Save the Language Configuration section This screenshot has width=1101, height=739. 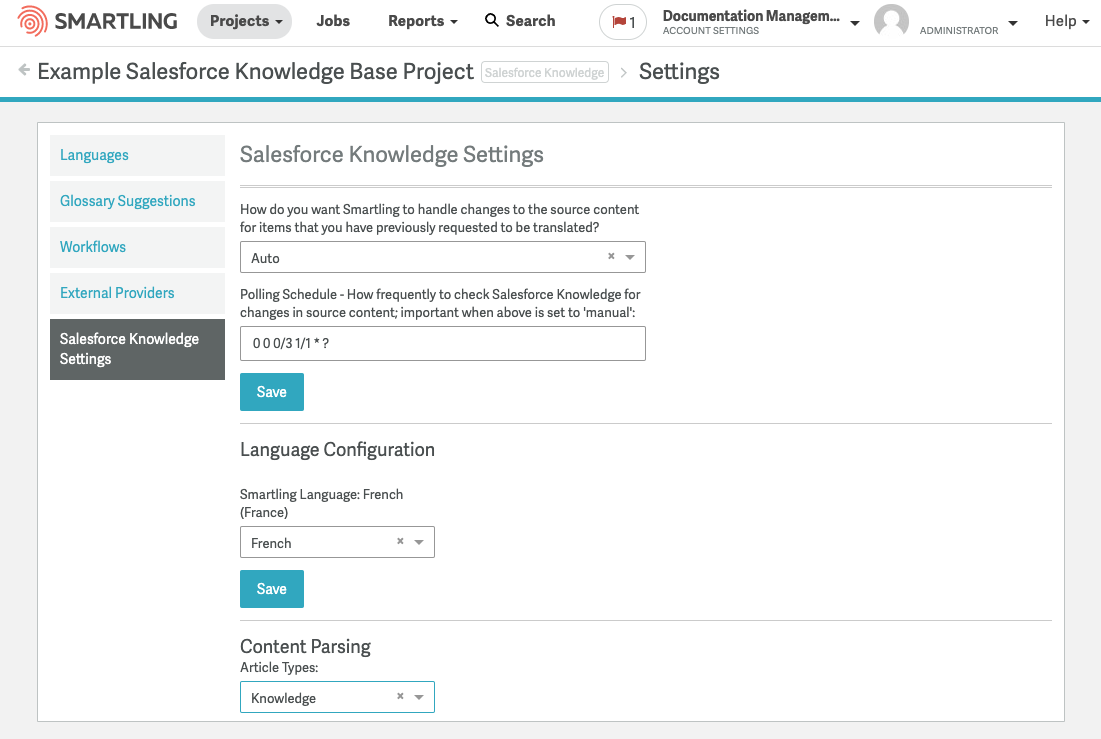point(272,589)
